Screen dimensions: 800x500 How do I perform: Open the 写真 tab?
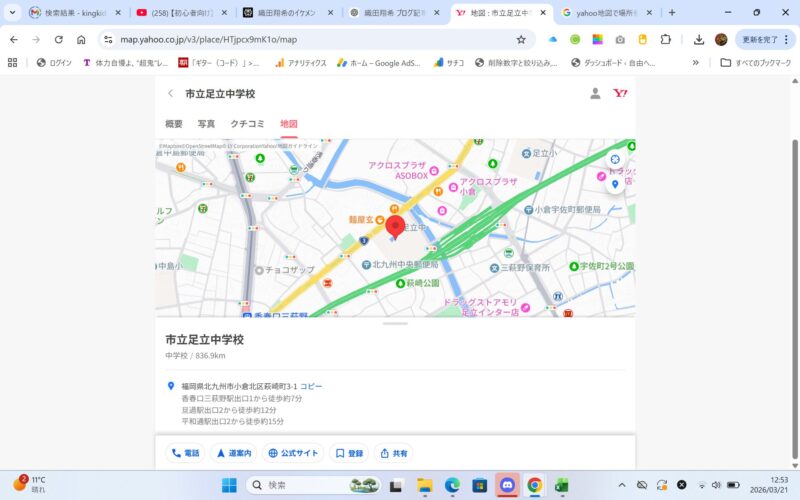pyautogui.click(x=206, y=124)
